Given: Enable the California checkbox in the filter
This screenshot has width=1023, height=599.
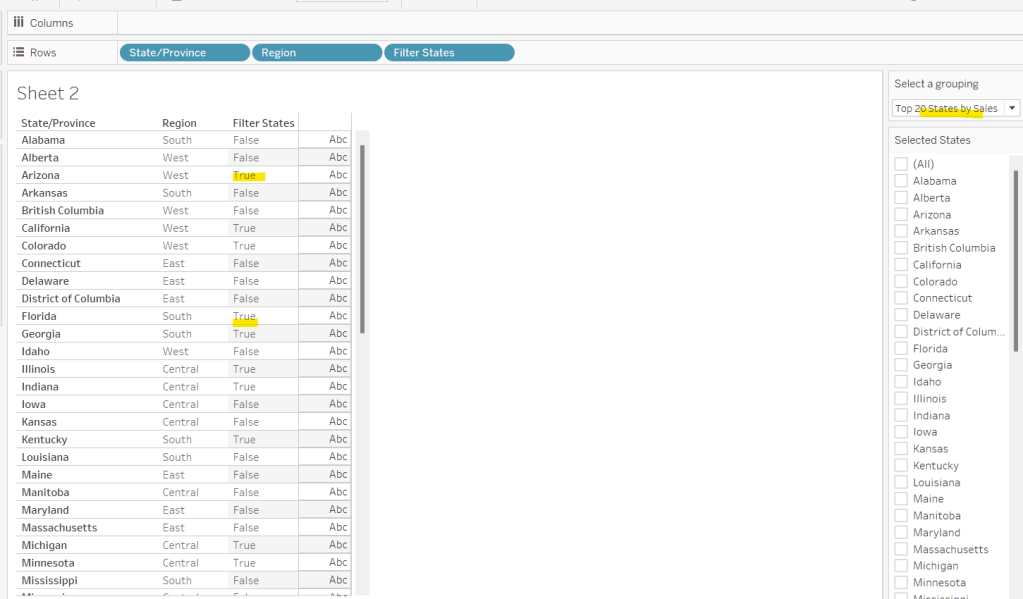Looking at the screenshot, I should [901, 265].
